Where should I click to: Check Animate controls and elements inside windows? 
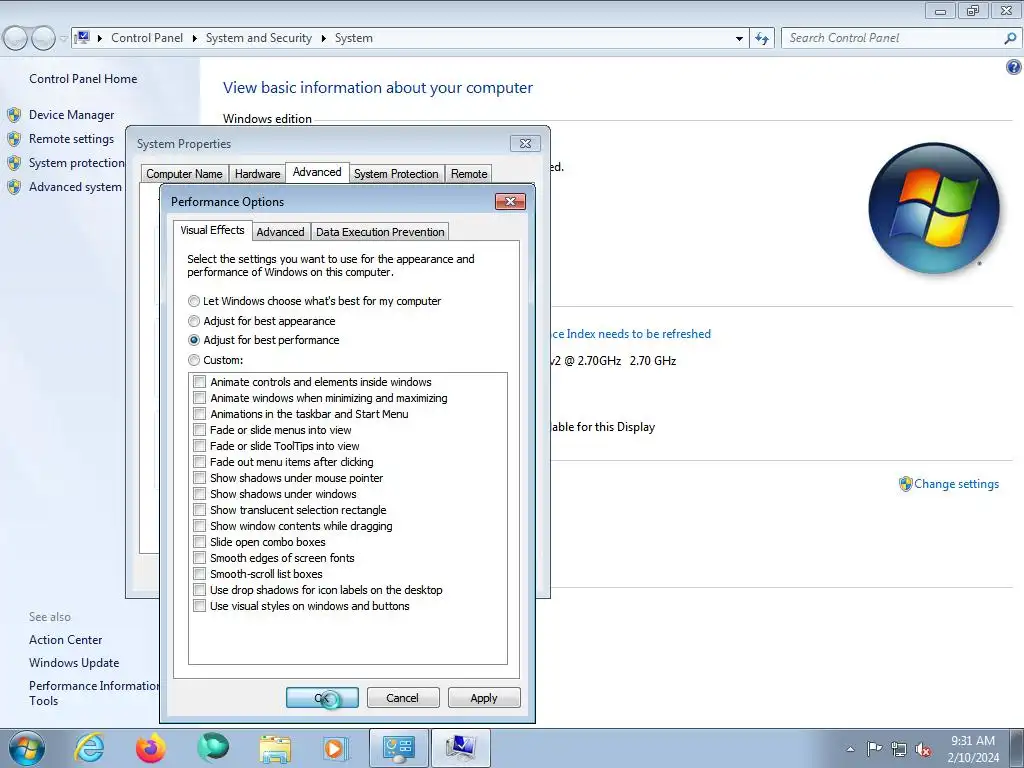click(200, 382)
